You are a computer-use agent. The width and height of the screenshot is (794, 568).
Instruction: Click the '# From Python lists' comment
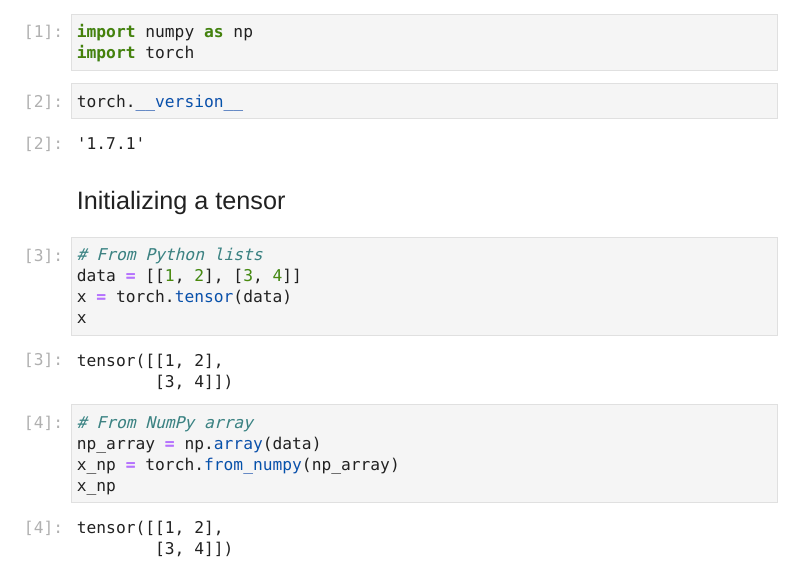[x=169, y=254]
